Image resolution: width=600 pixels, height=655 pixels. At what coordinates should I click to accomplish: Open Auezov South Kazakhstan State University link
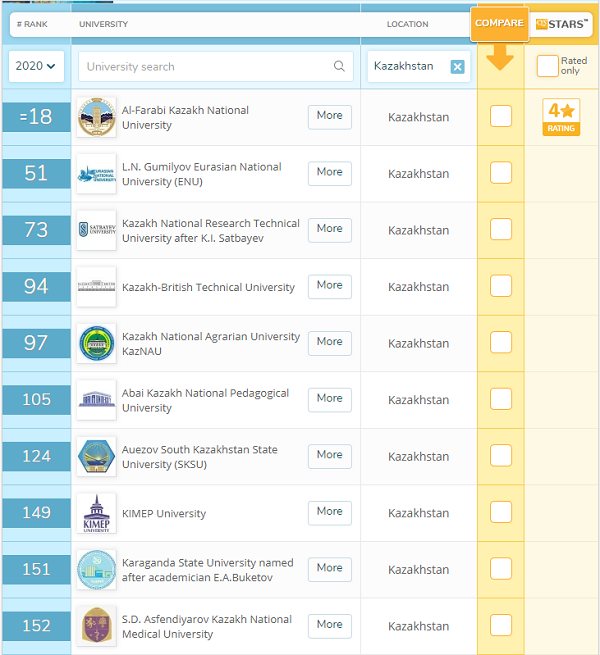click(x=199, y=457)
